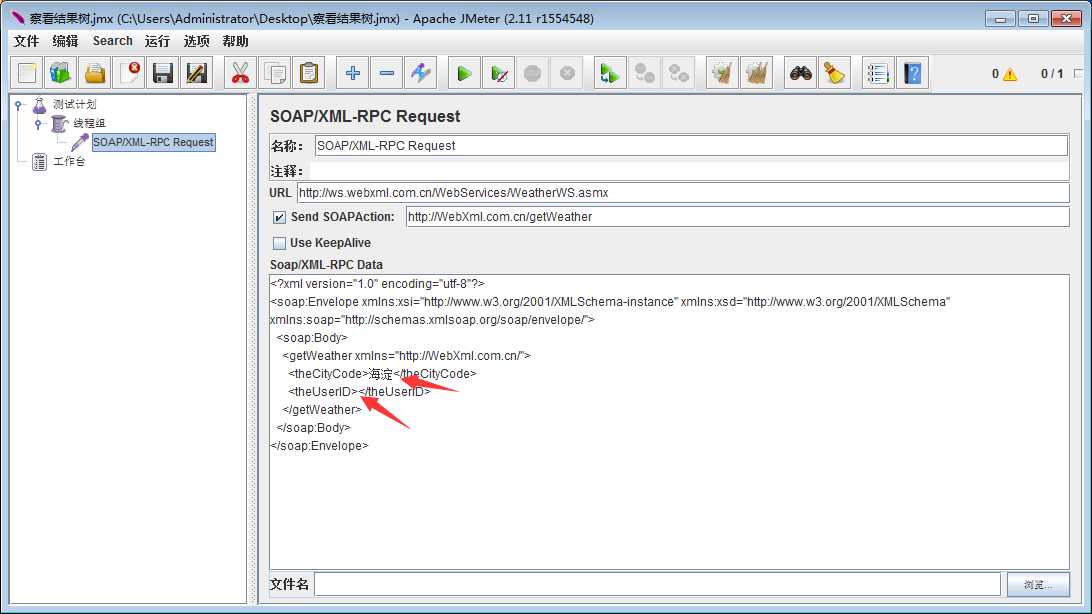Image resolution: width=1092 pixels, height=614 pixels.
Task: Click the Save As icon with pencil
Action: pos(196,72)
